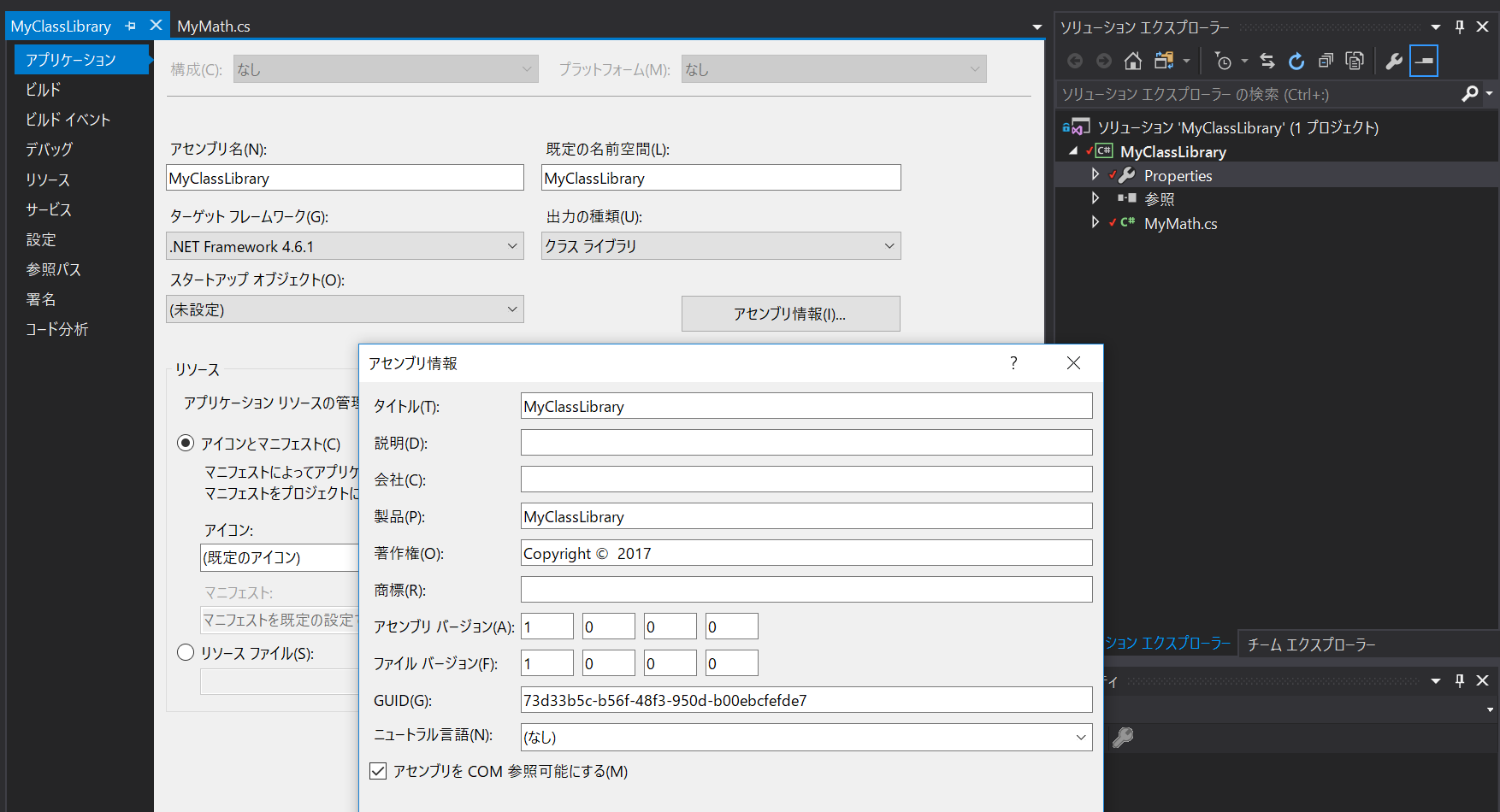
Task: Pin the Solution Explorer panel
Action: pyautogui.click(x=1460, y=26)
